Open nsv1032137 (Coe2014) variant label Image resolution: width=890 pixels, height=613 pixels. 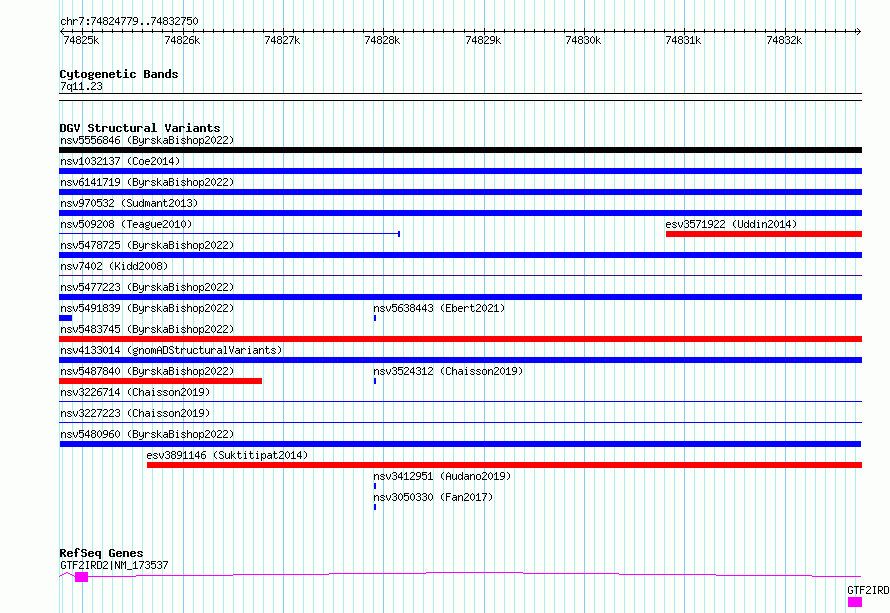(120, 161)
